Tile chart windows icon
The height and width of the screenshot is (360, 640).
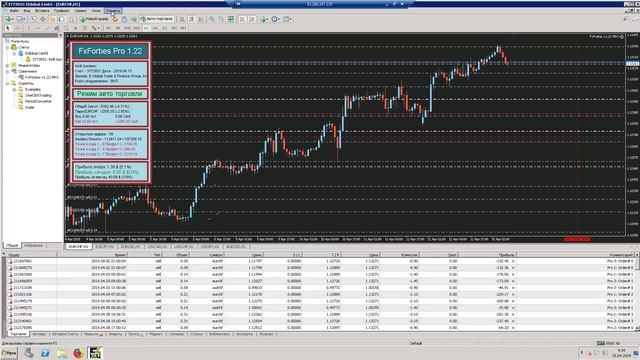coord(231,19)
